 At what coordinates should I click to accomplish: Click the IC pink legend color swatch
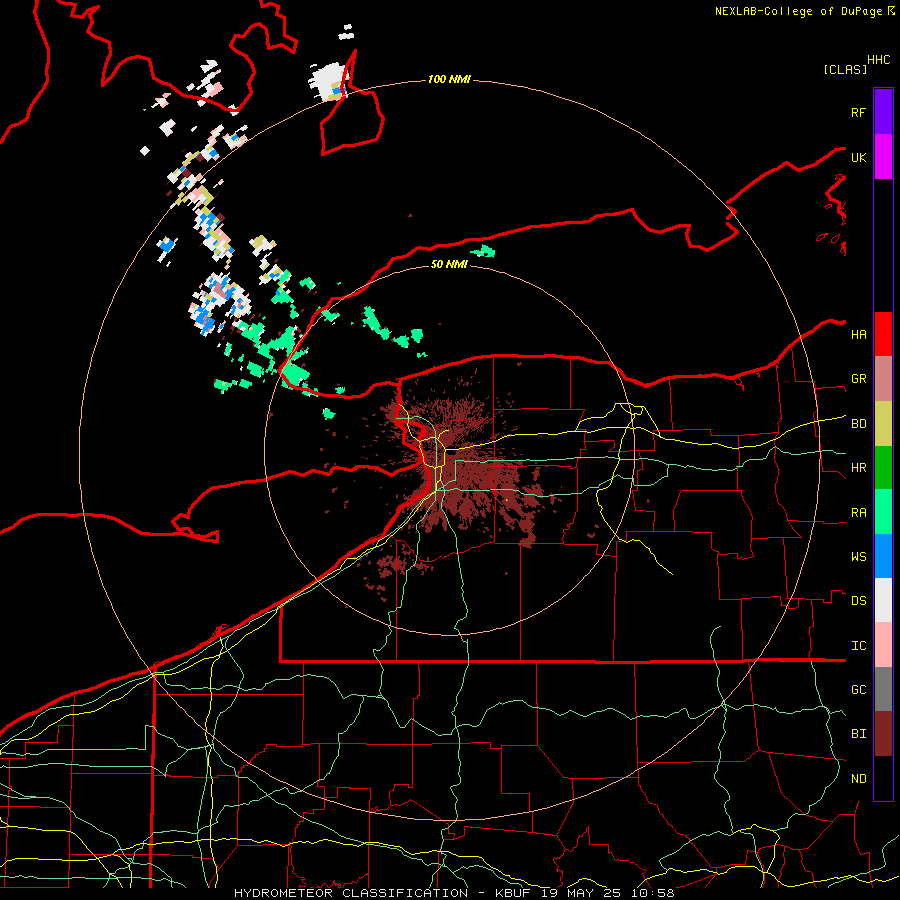tap(883, 645)
